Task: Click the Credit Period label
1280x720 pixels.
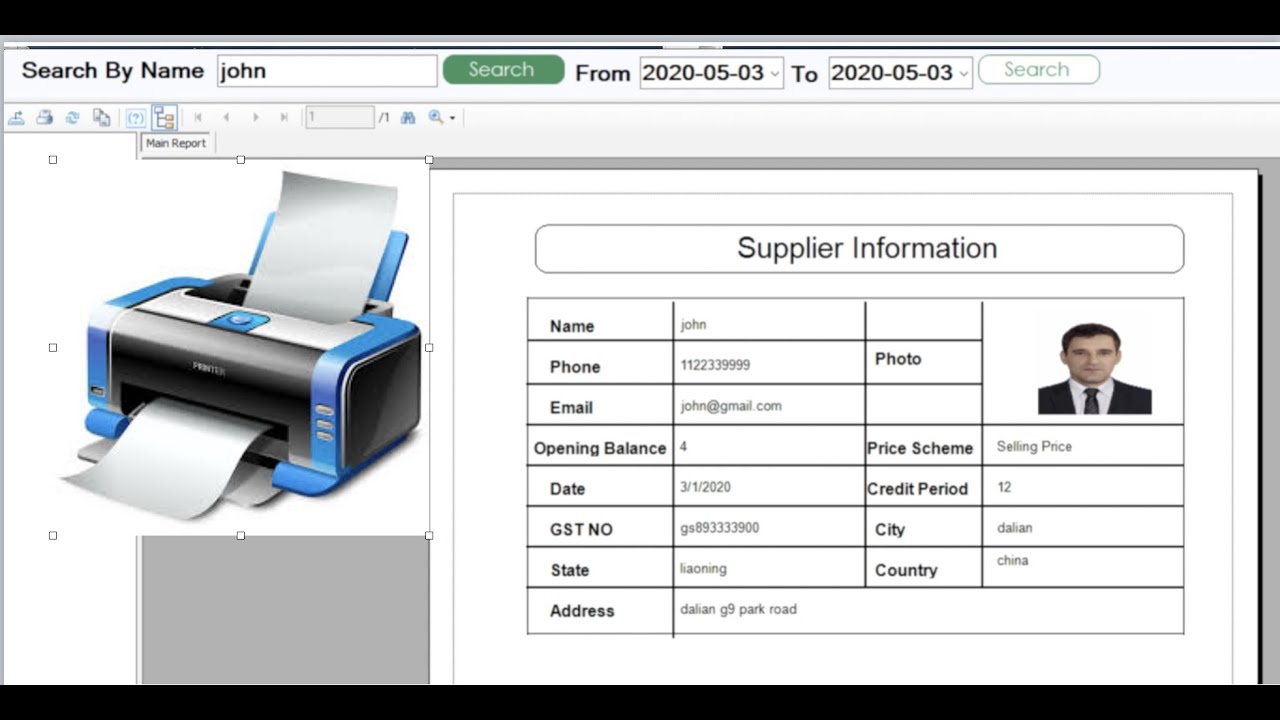Action: 917,489
